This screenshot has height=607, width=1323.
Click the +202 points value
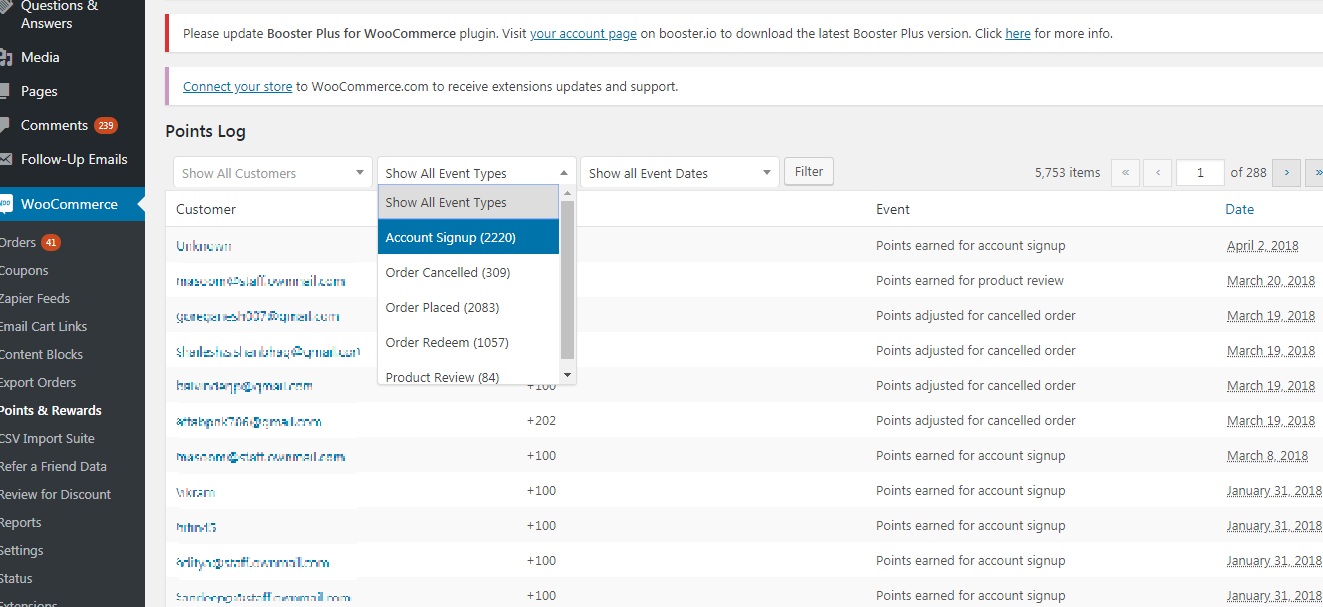[x=541, y=420]
